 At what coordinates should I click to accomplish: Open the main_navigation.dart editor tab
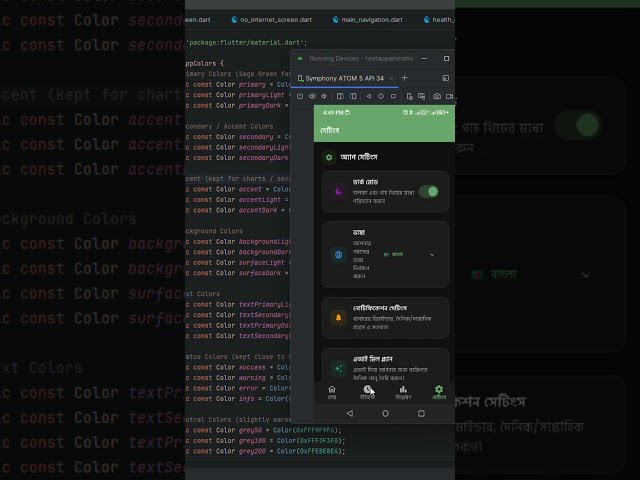click(x=368, y=20)
